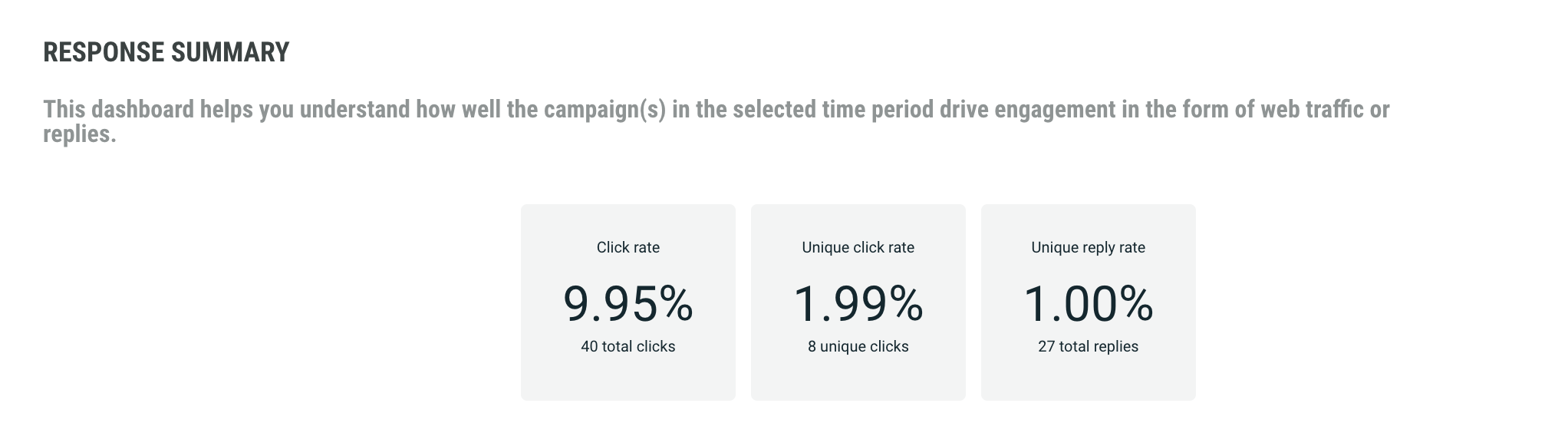
Task: Click the '8 unique clicks' text
Action: (x=858, y=346)
